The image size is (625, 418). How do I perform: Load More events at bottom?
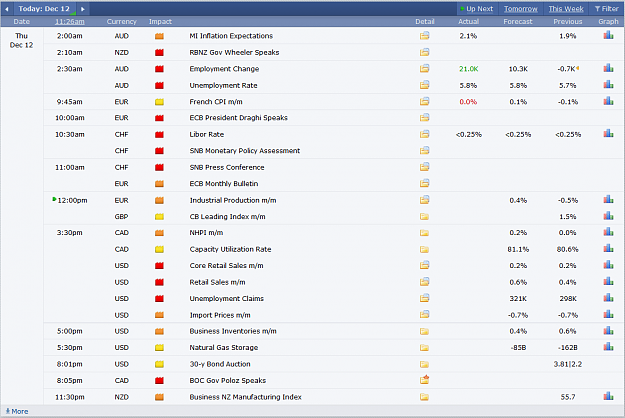[x=17, y=411]
